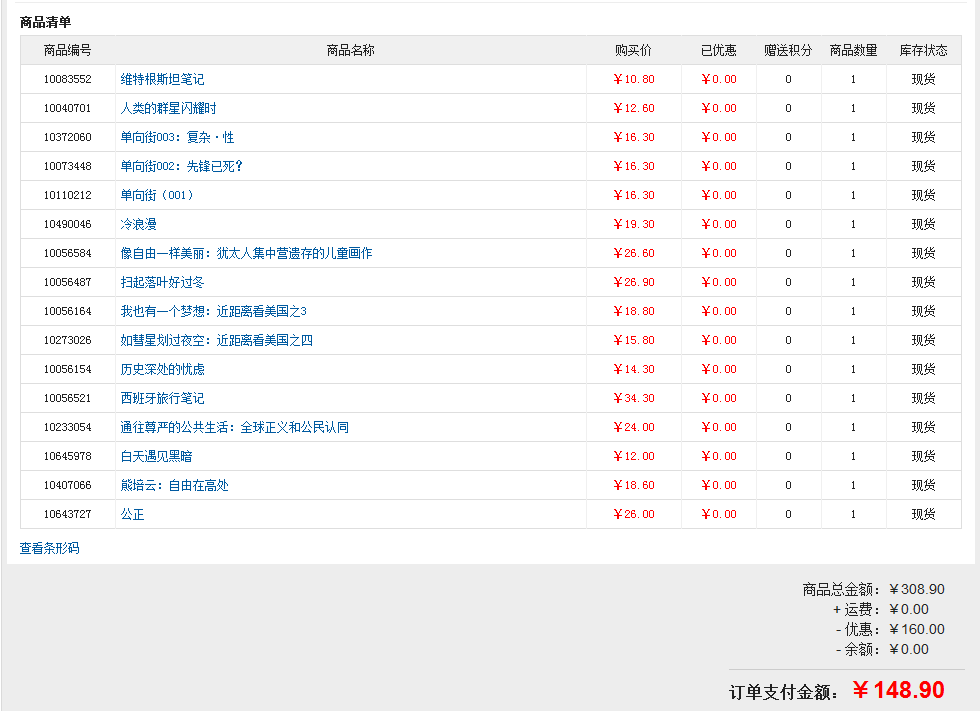This screenshot has width=980, height=711.
Task: Click the 商品名称 column header
Action: [x=351, y=50]
